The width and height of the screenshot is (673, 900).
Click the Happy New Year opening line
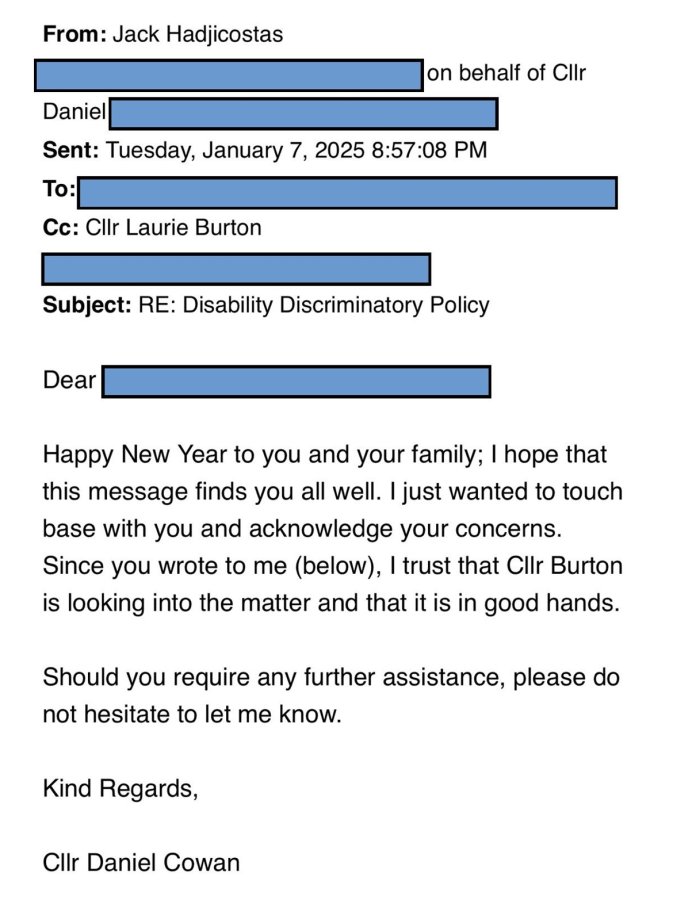(x=325, y=454)
